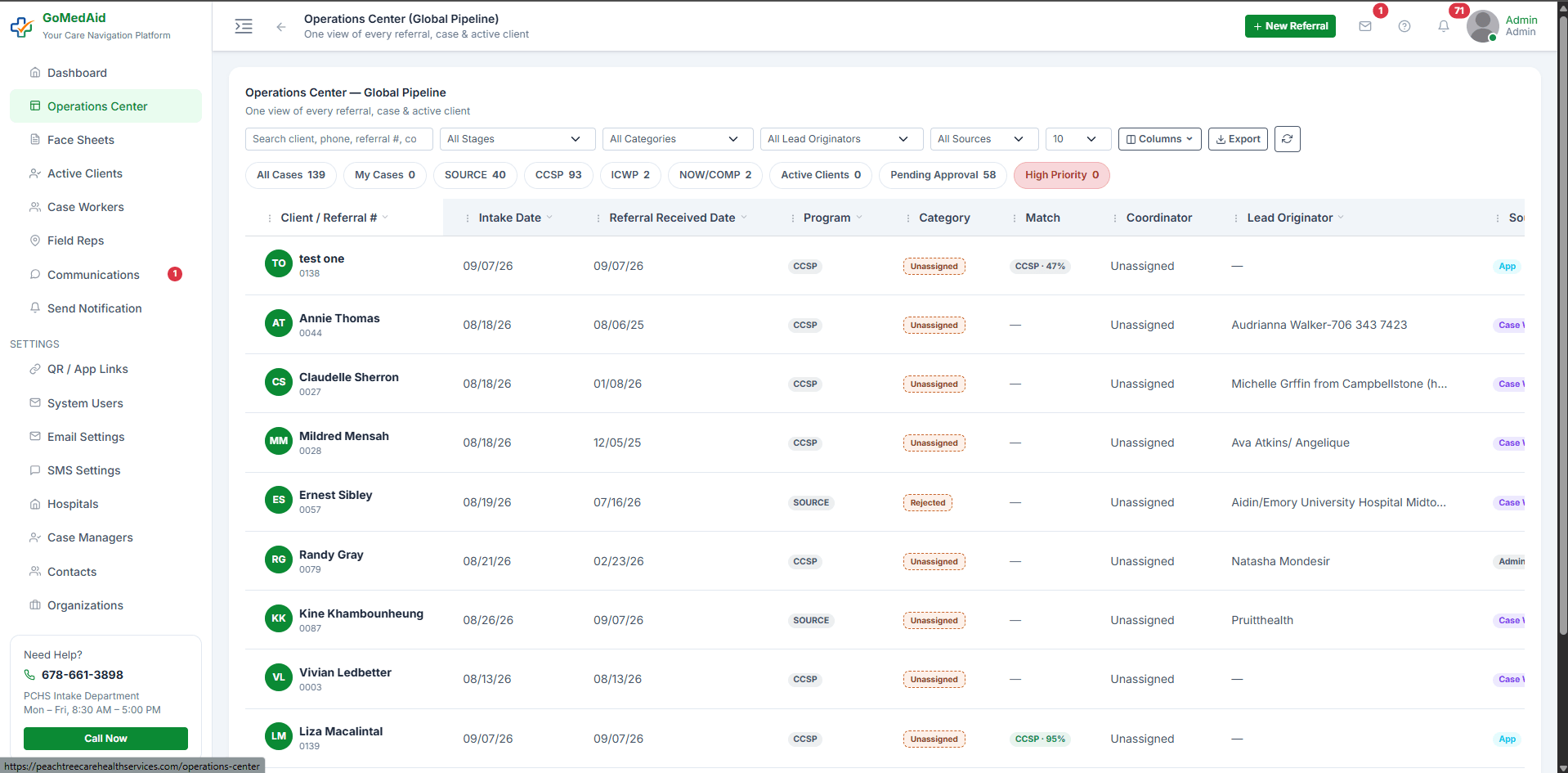Image resolution: width=1568 pixels, height=773 pixels.
Task: Open the All Stages dropdown
Action: click(517, 139)
